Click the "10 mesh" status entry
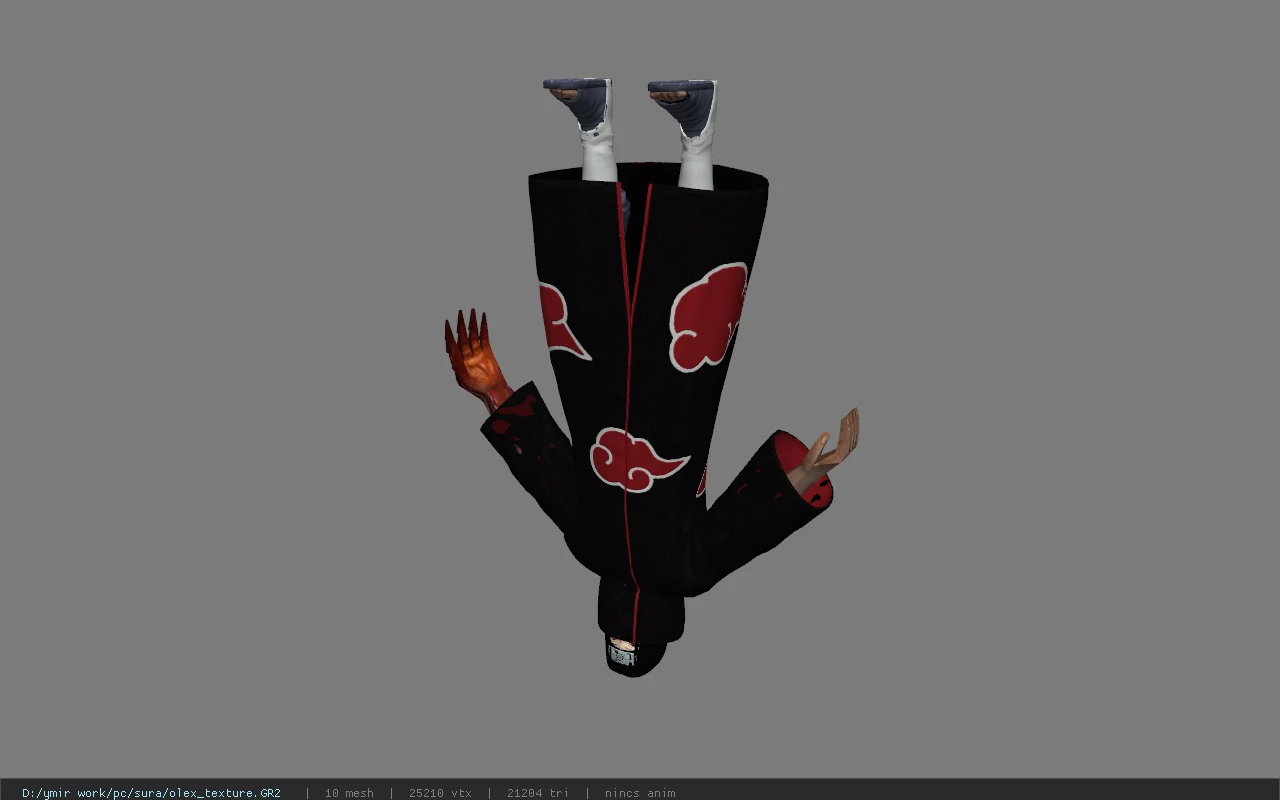 [x=349, y=793]
